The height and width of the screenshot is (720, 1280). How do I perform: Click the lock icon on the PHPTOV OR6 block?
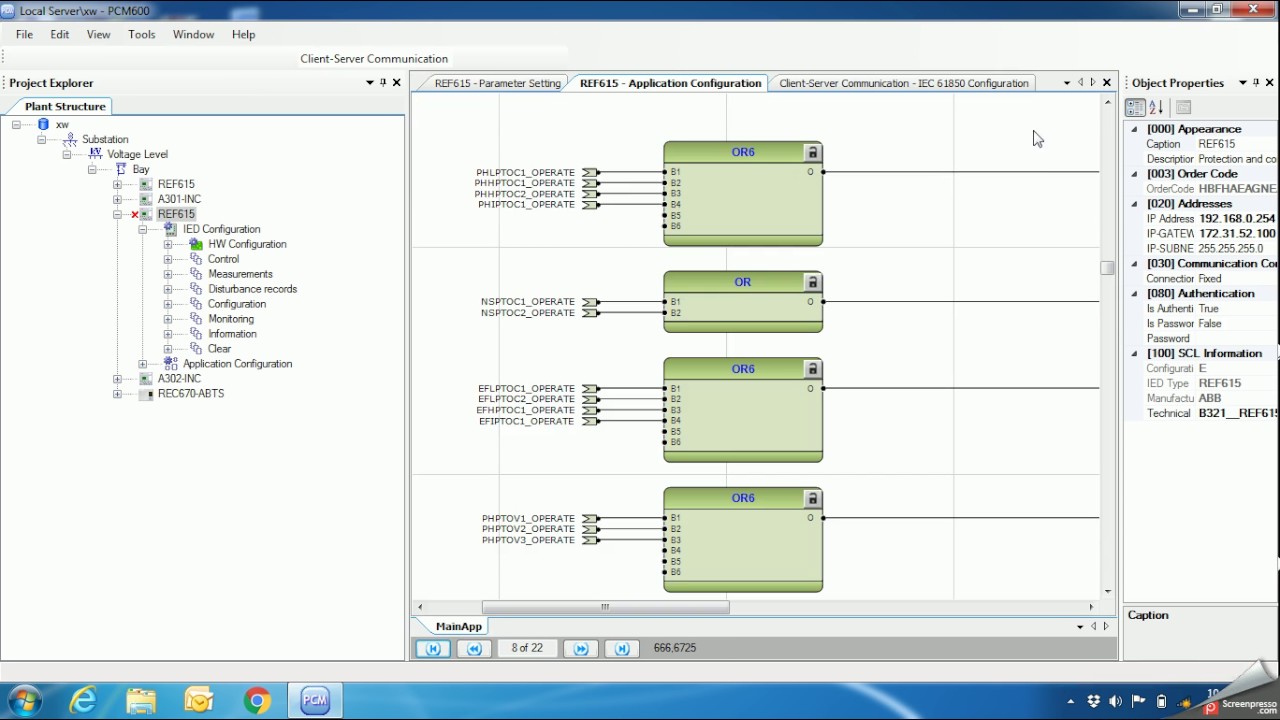[x=812, y=499]
